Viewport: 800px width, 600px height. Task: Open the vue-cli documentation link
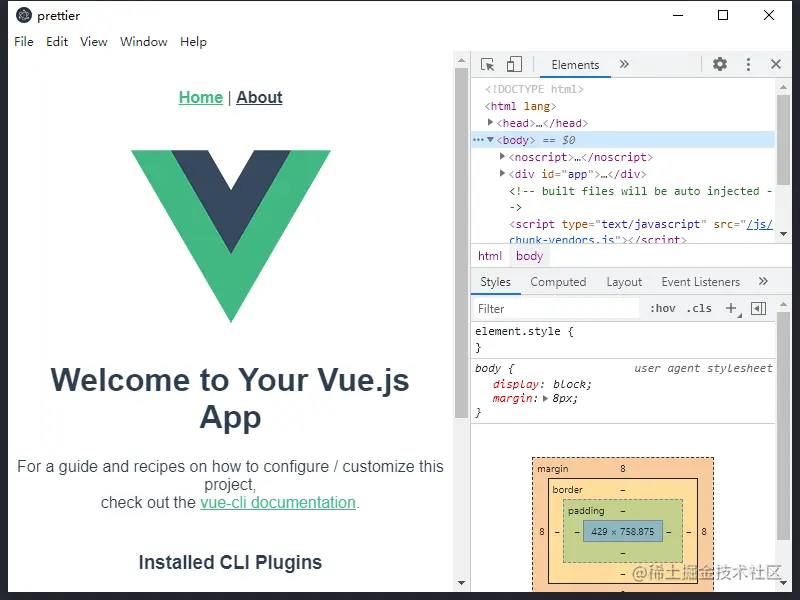coord(278,502)
